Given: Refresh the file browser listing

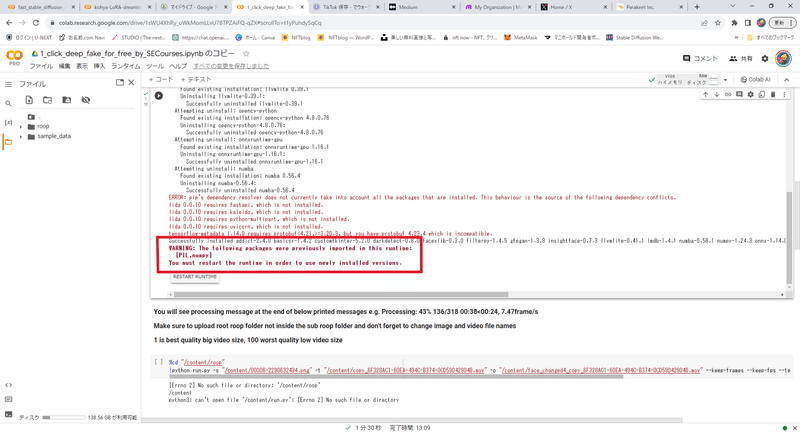Looking at the screenshot, I should coord(47,100).
